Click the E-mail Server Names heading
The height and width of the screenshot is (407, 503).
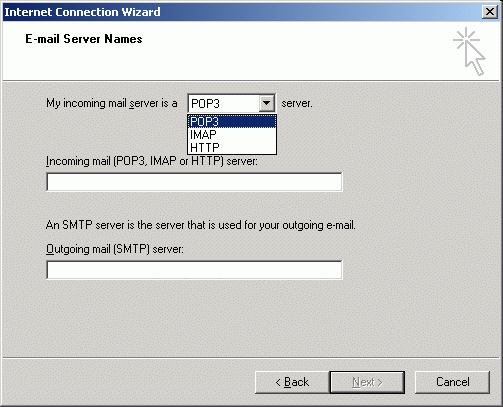coord(84,39)
